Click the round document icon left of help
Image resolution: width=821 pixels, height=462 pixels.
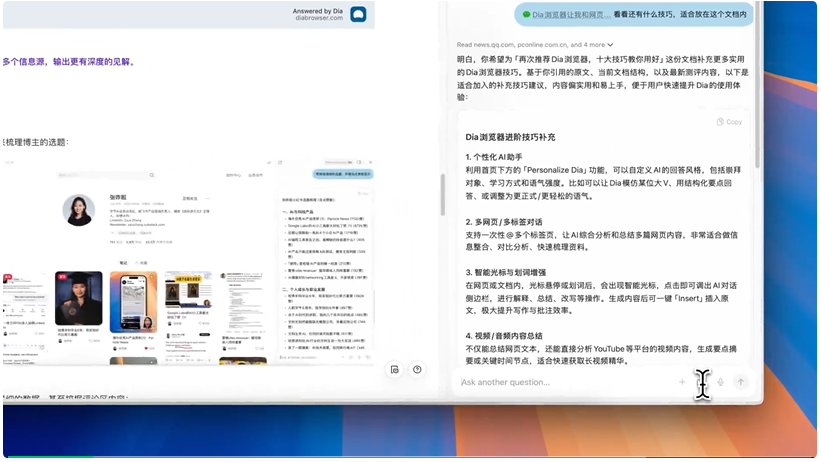tap(395, 370)
